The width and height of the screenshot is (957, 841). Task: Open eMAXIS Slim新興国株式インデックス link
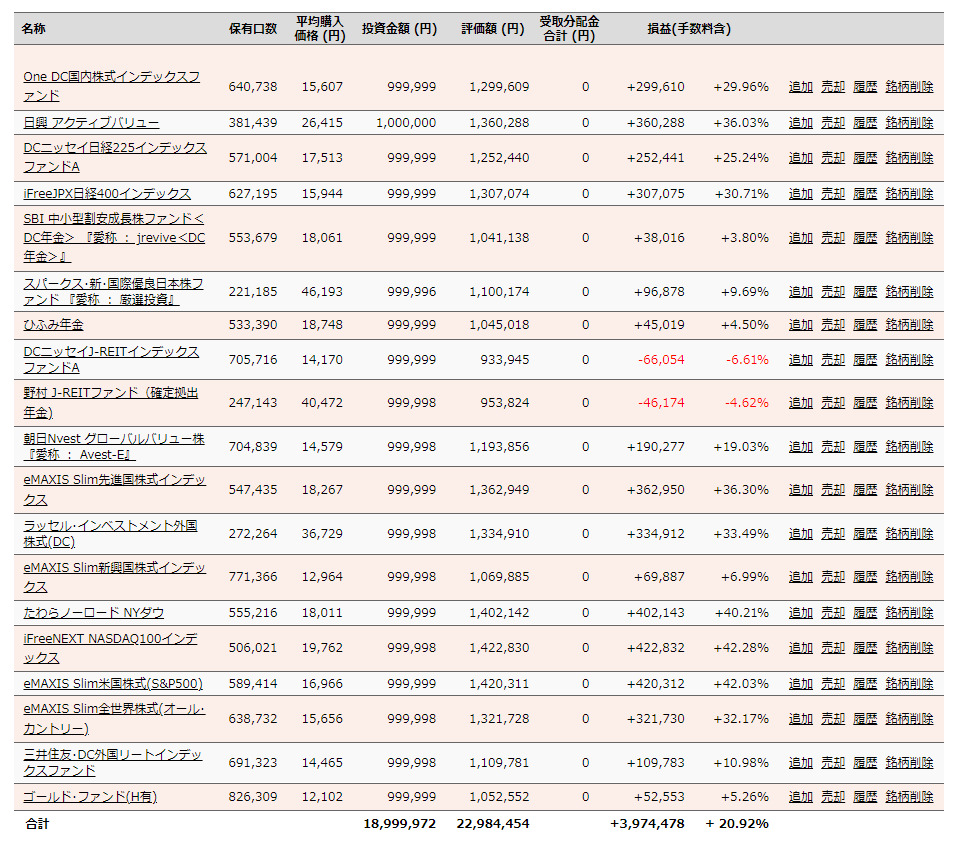pyautogui.click(x=114, y=577)
